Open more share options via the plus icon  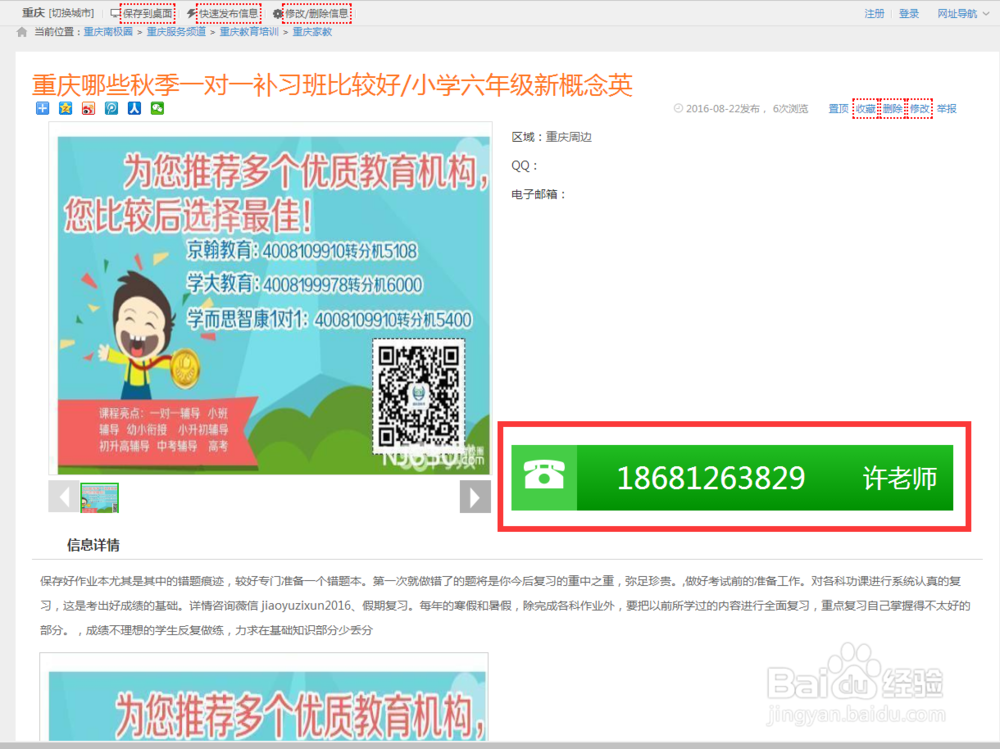tap(41, 107)
